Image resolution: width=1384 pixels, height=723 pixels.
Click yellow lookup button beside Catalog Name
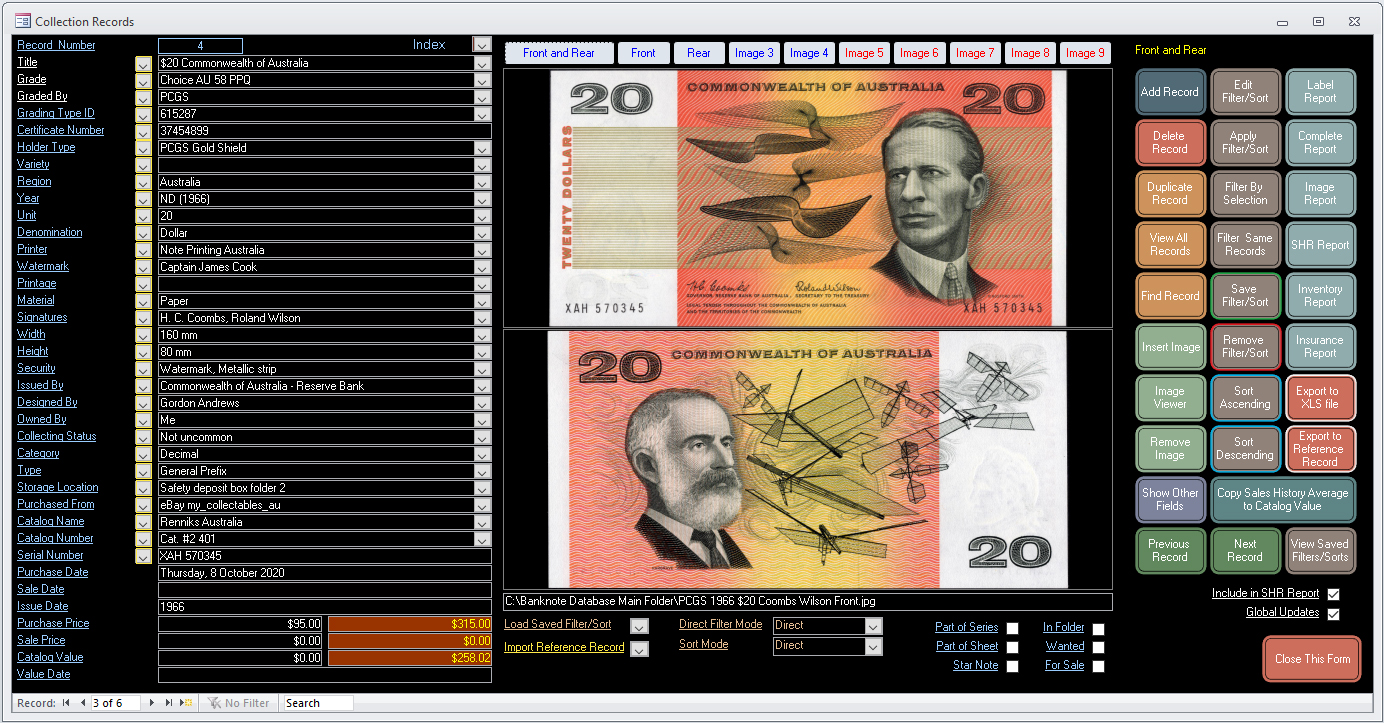point(143,522)
